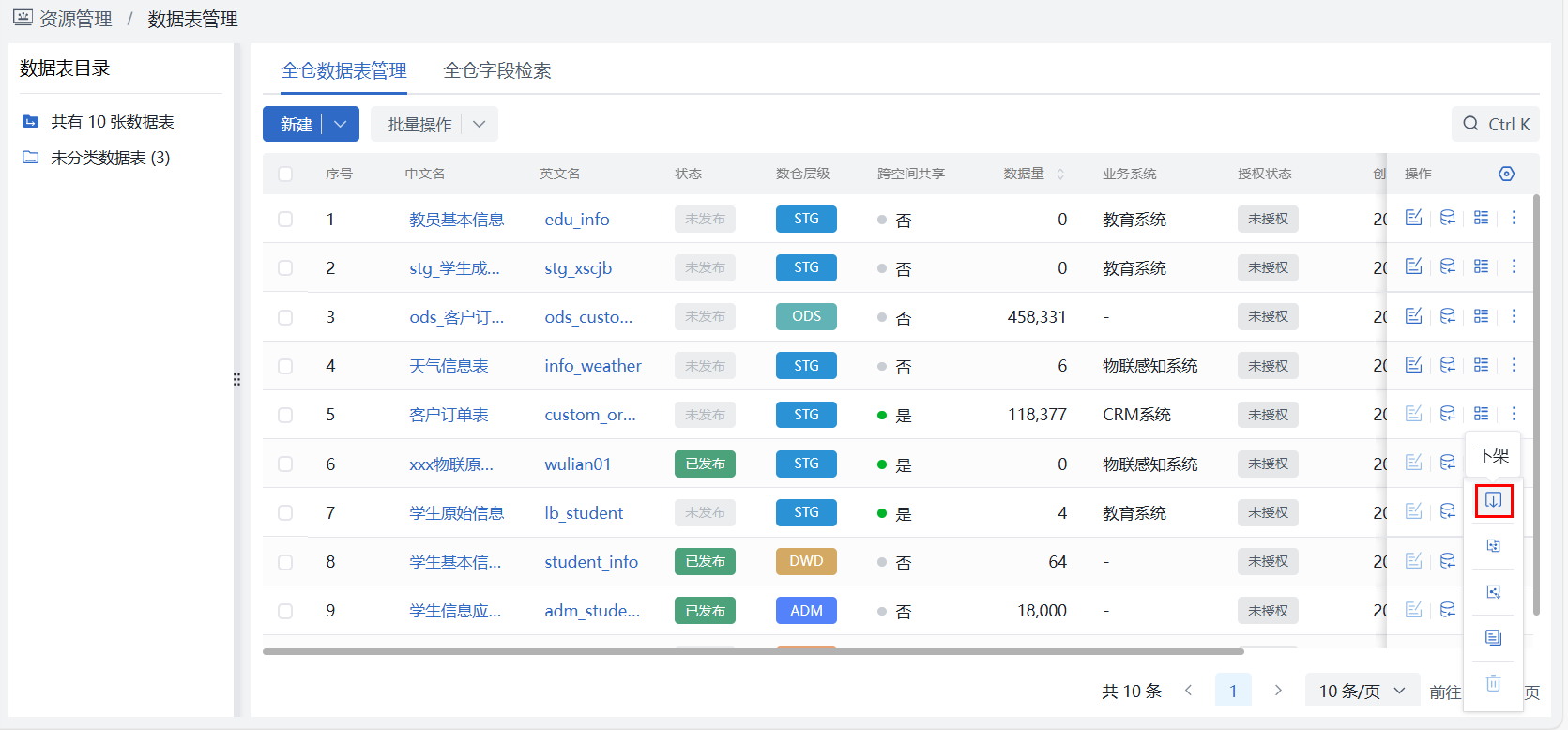The width and height of the screenshot is (1568, 730).
Task: Click 已发布 status tag for wulian01
Action: (705, 464)
